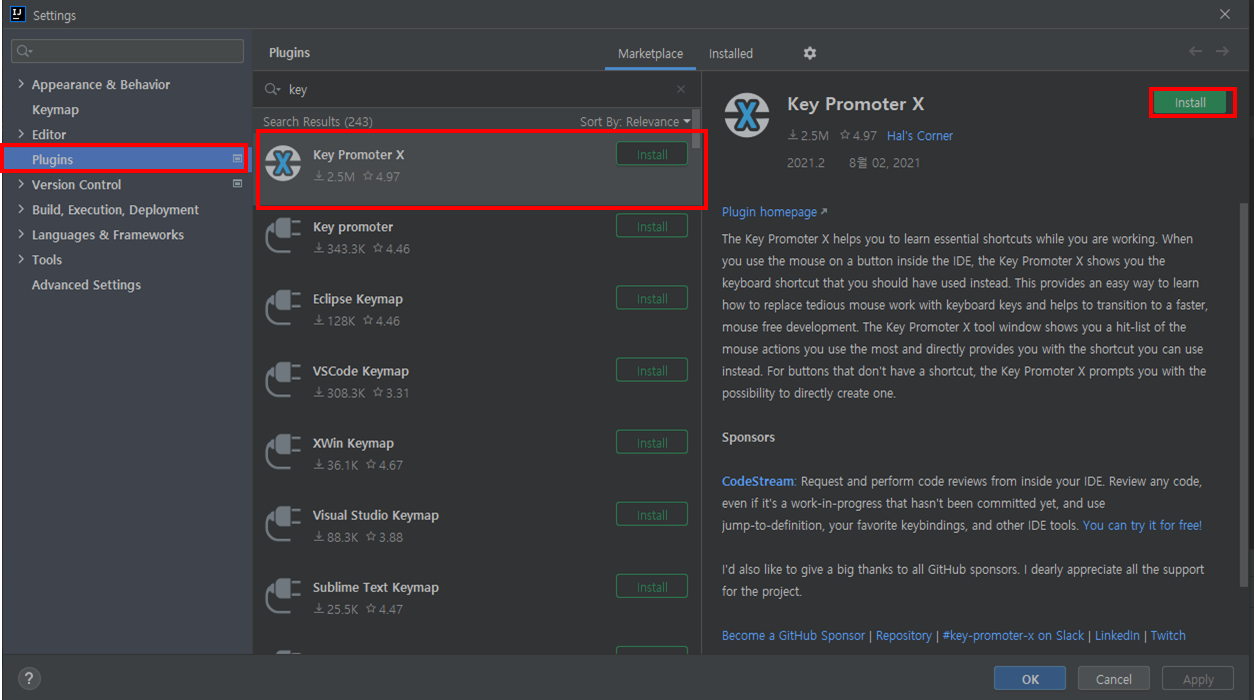Image resolution: width=1254 pixels, height=700 pixels.
Task: Expand the Tools settings node
Action: point(21,259)
